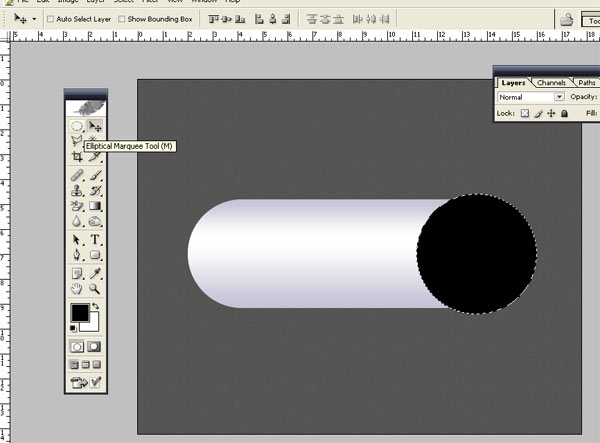Toggle Lock position icon

tap(551, 113)
